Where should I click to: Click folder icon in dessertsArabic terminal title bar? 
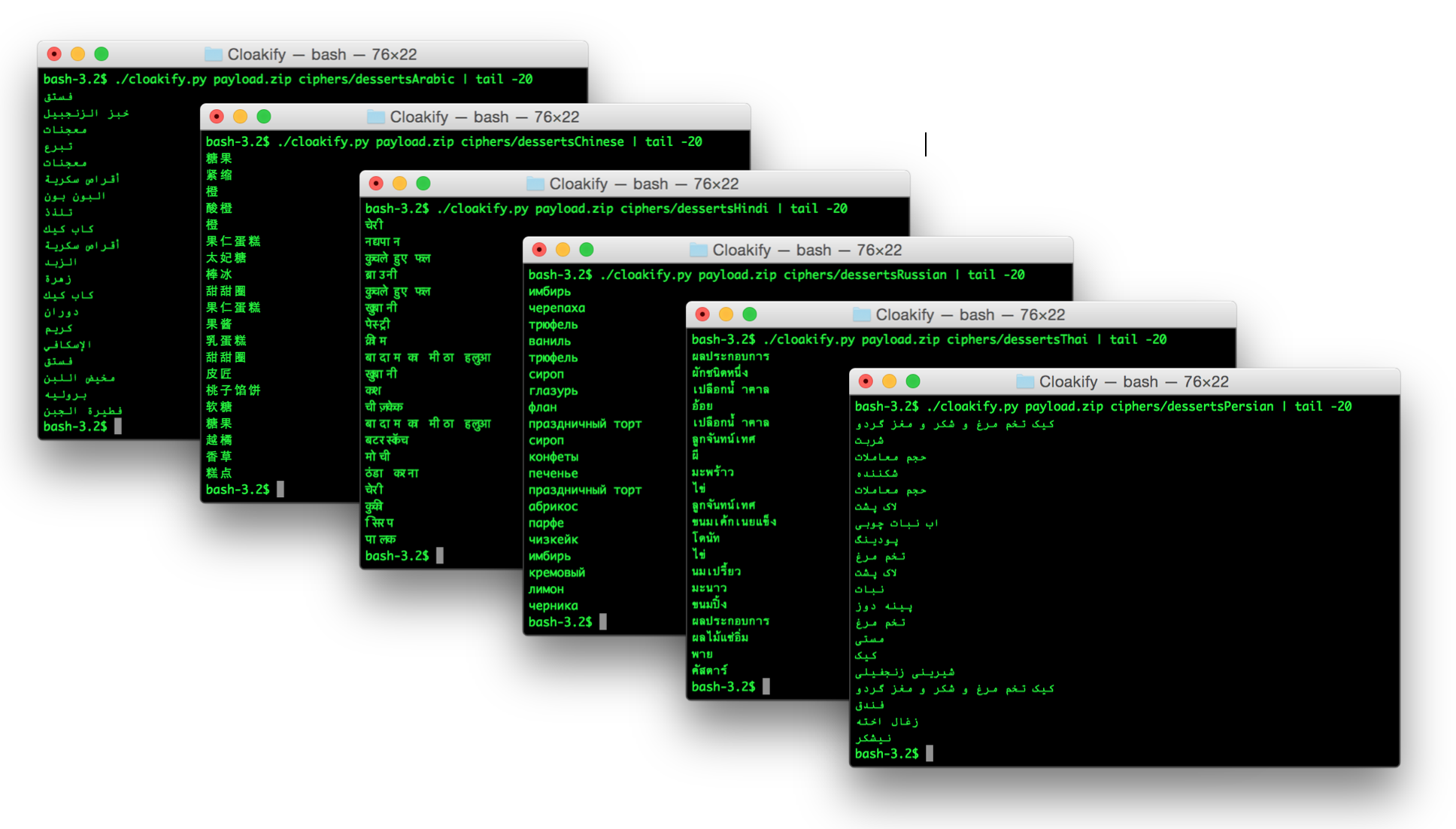coord(214,54)
